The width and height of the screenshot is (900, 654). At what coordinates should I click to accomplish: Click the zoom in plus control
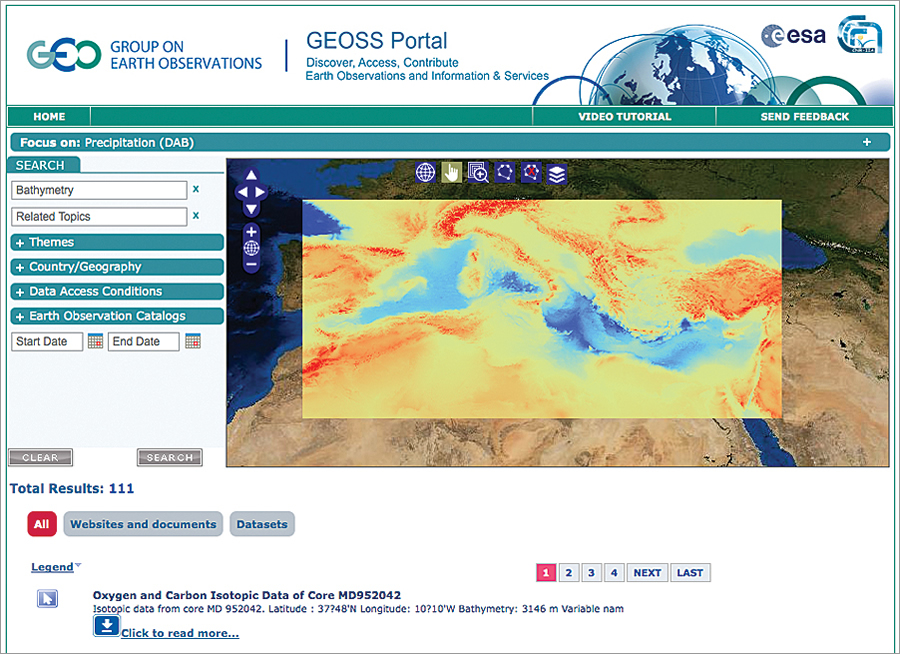(250, 232)
